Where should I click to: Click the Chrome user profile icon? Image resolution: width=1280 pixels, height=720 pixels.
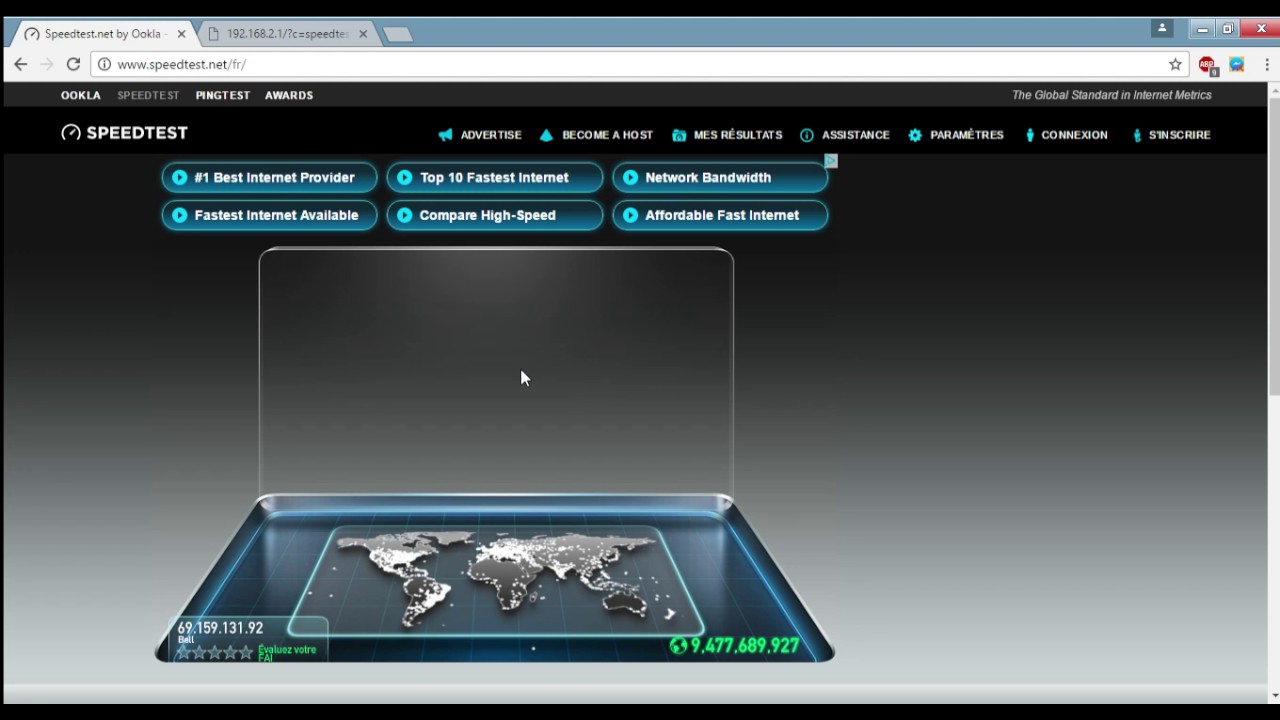[1162, 29]
